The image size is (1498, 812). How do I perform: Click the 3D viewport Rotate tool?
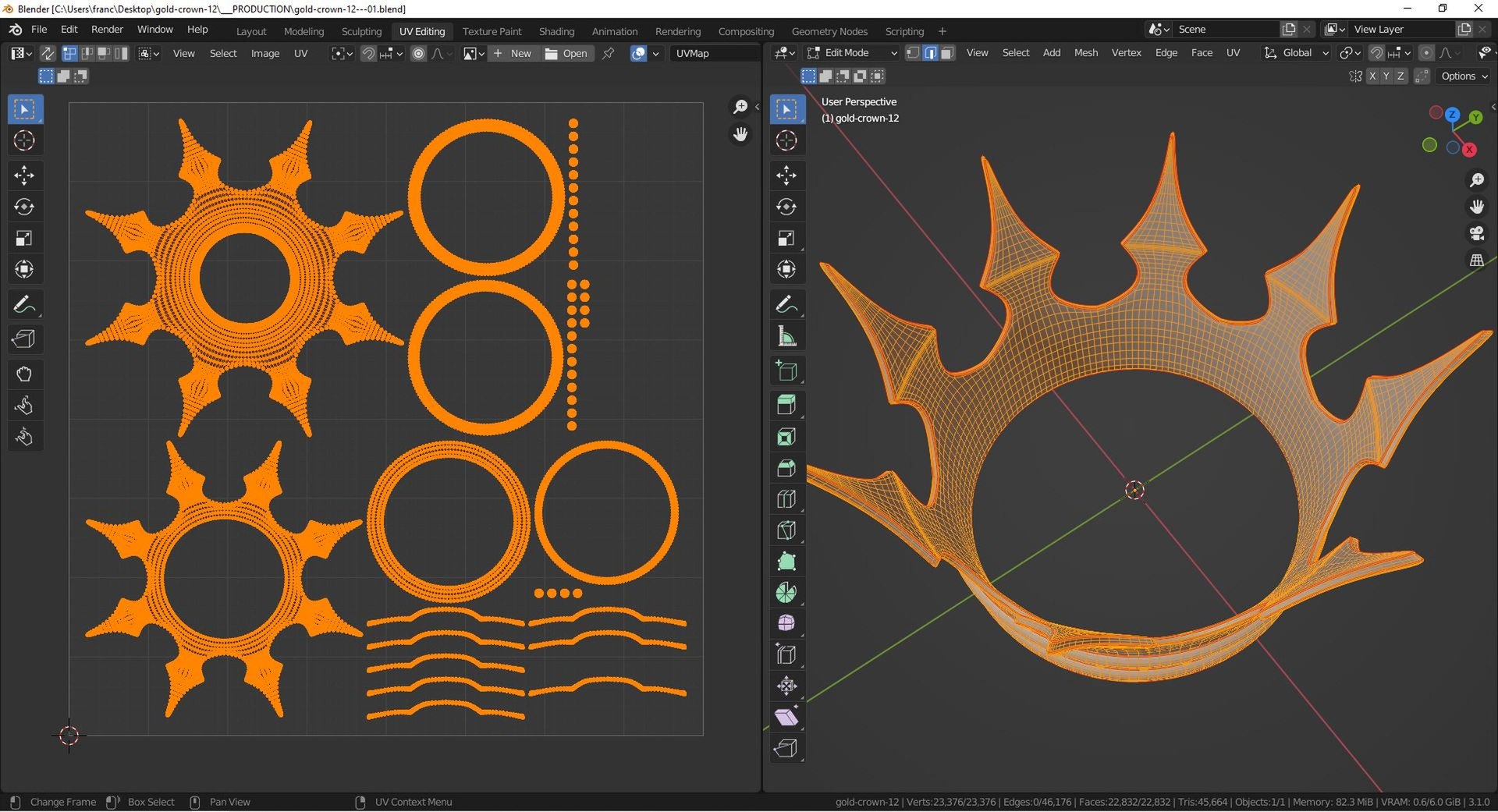(x=786, y=207)
